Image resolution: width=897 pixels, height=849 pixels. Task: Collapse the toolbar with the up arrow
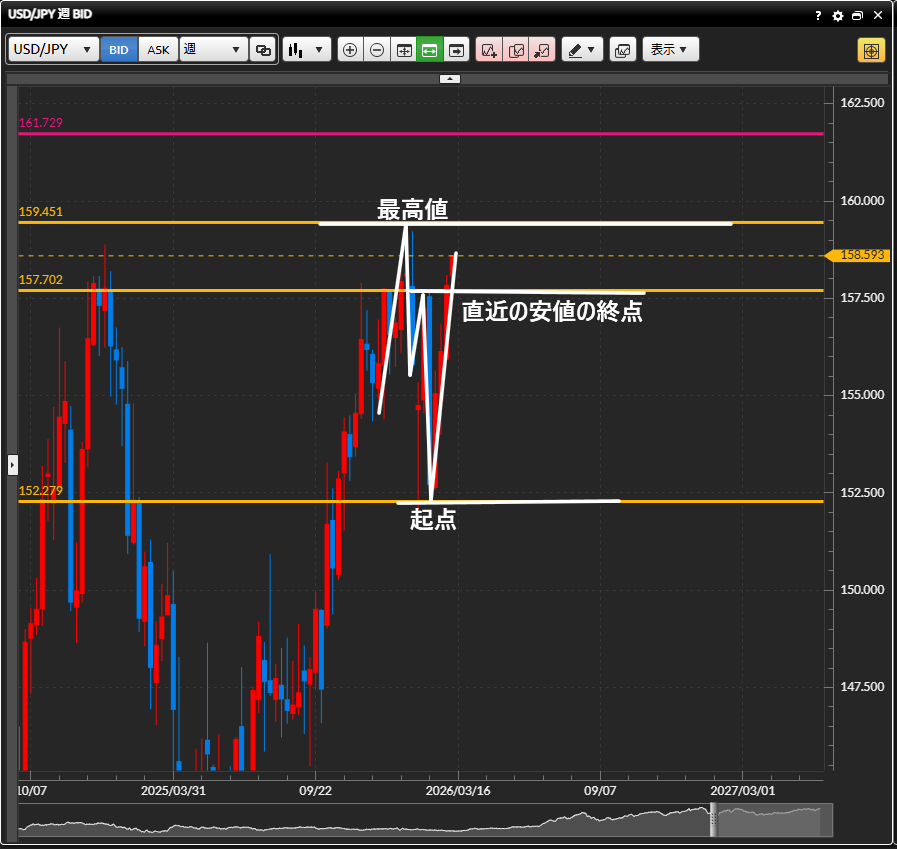(x=450, y=78)
